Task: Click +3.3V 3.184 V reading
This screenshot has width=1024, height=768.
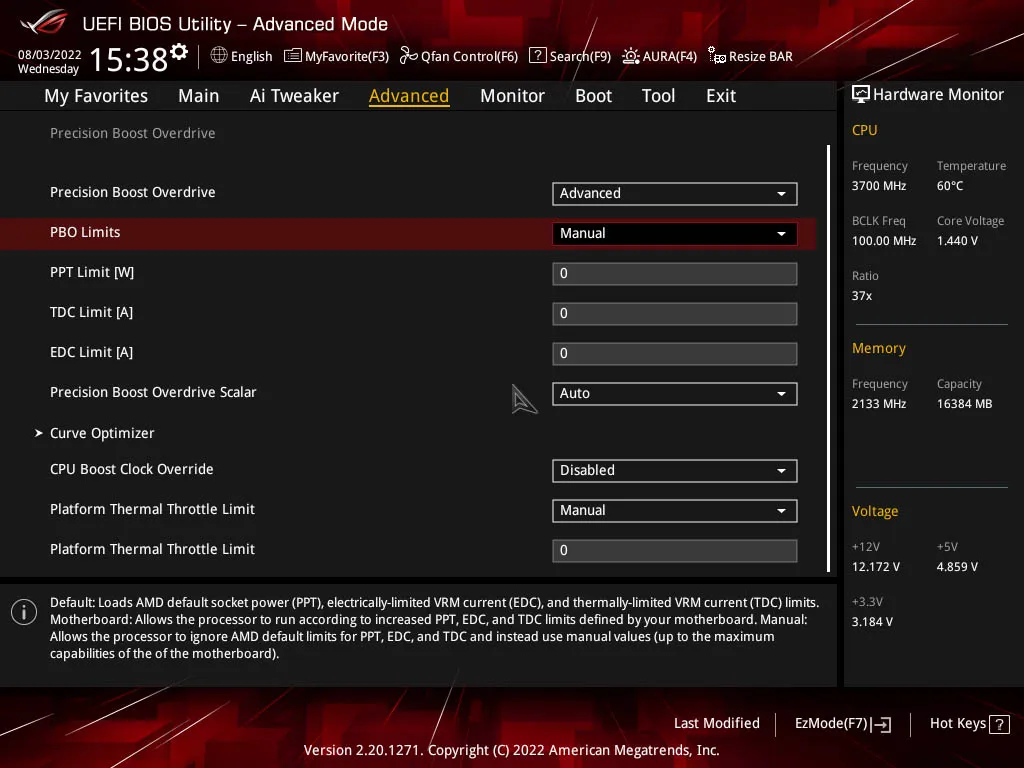Action: 872,622
